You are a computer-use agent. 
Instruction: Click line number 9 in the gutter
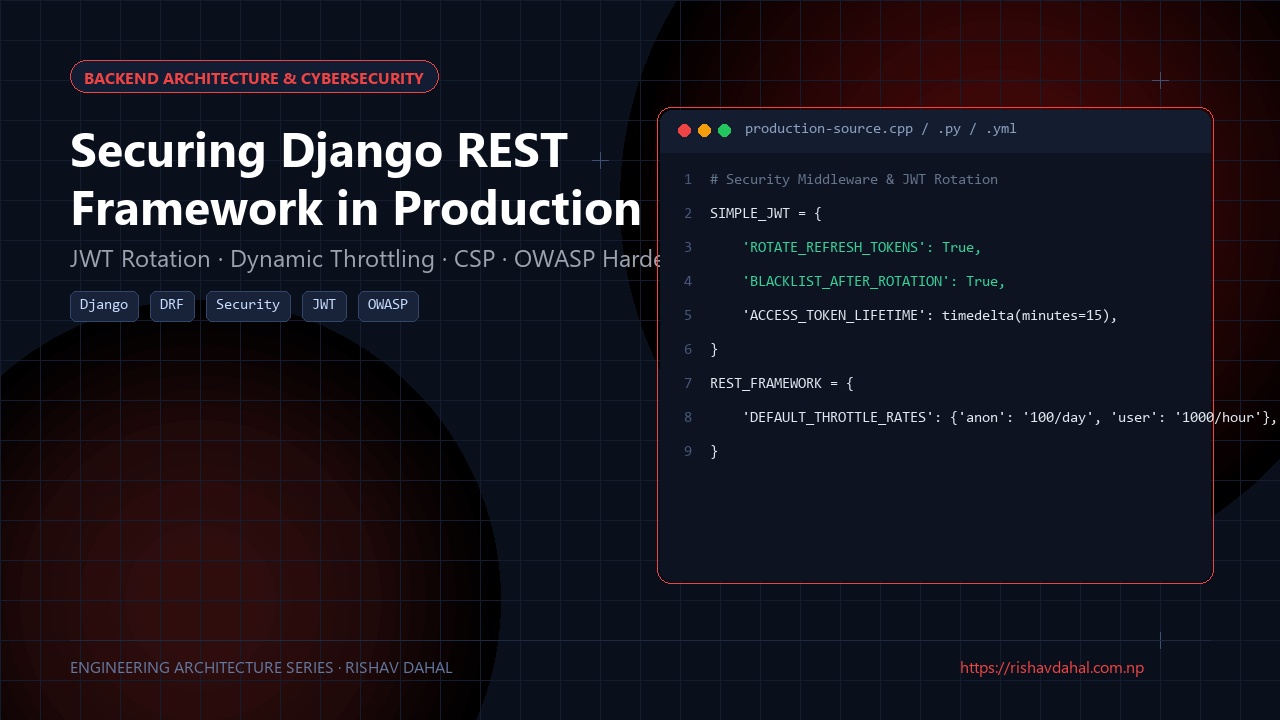(688, 452)
